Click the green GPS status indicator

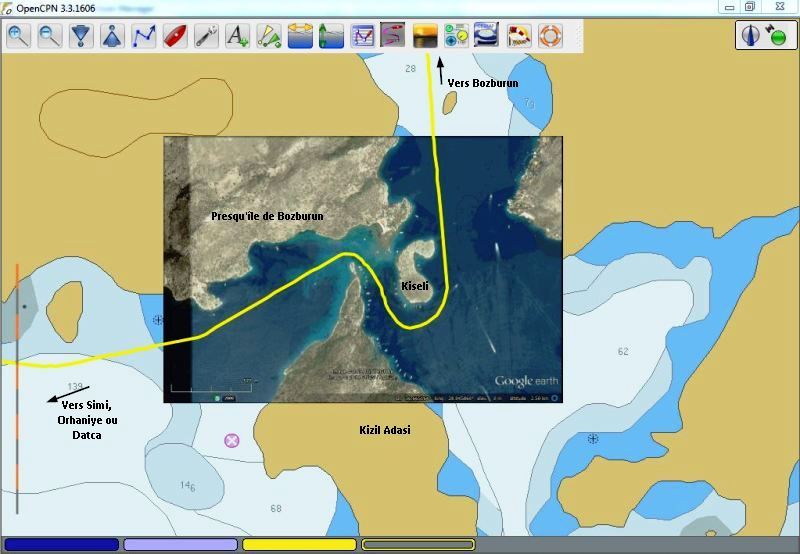(x=778, y=37)
